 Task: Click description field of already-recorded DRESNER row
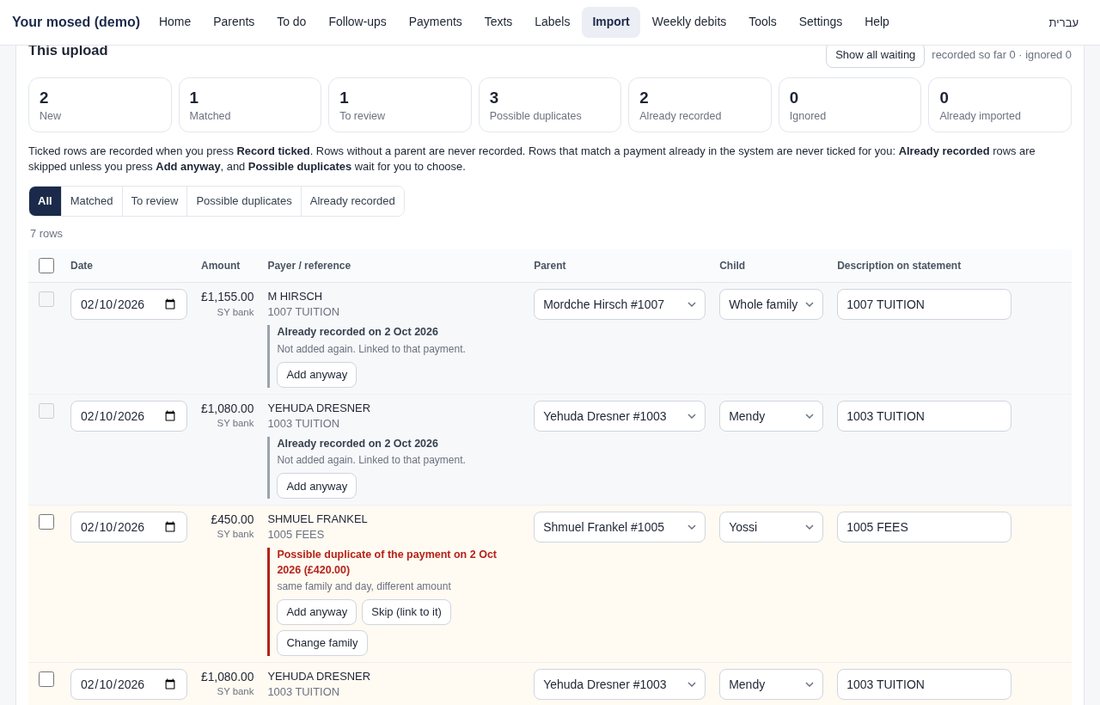[x=923, y=416]
